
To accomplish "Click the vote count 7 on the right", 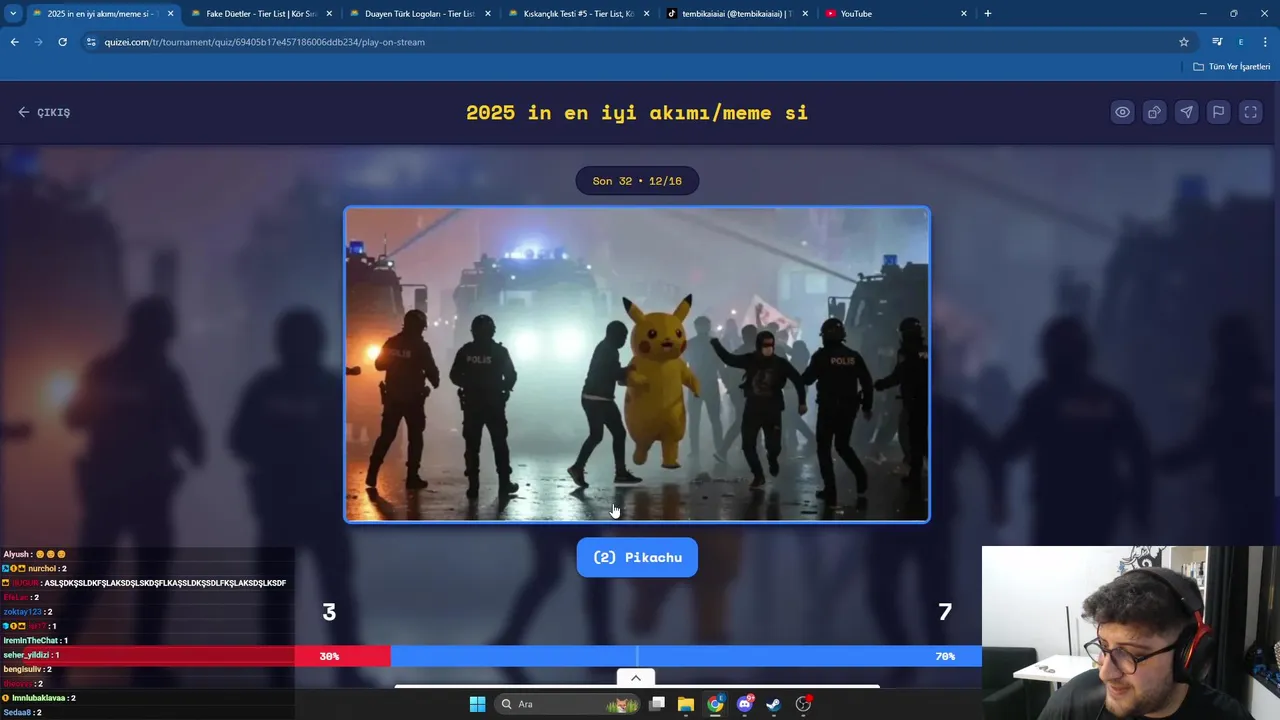I will click(945, 612).
